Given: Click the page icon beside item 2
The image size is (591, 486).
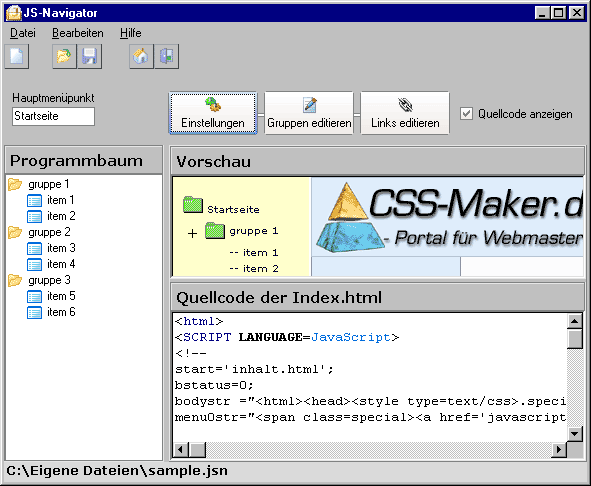Looking at the screenshot, I should click(x=34, y=216).
